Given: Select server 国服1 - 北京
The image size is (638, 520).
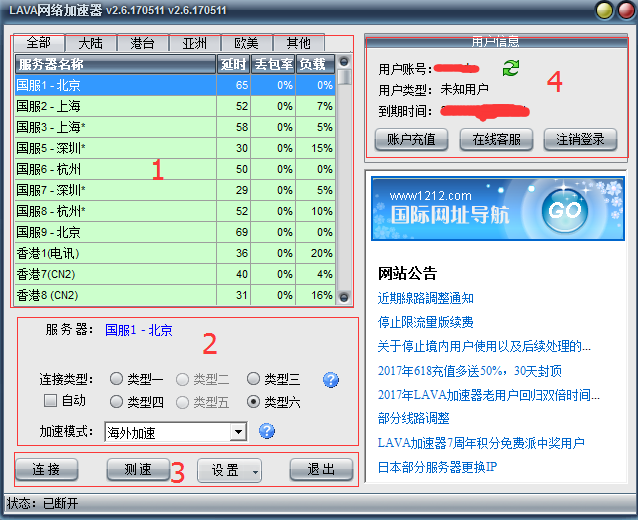Looking at the screenshot, I should [175, 85].
